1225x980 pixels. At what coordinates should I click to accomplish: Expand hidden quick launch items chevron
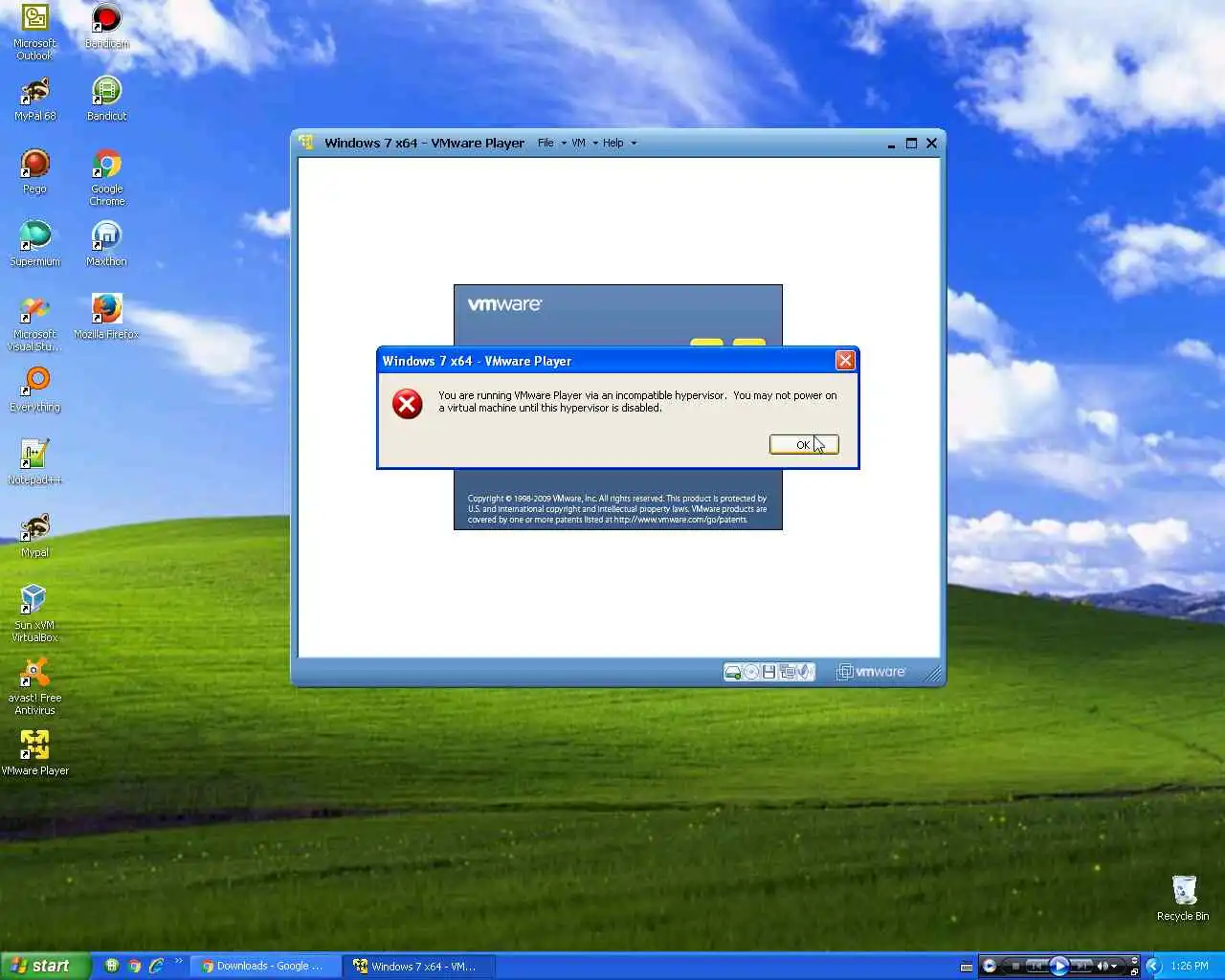[x=178, y=962]
